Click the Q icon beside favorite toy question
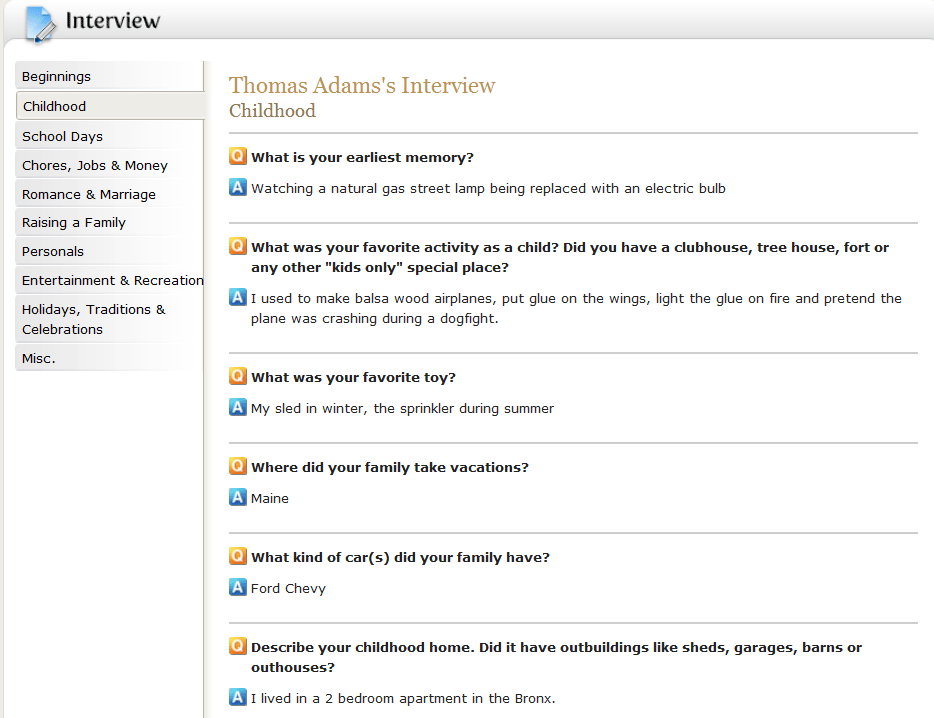Image resolution: width=934 pixels, height=718 pixels. coord(238,377)
